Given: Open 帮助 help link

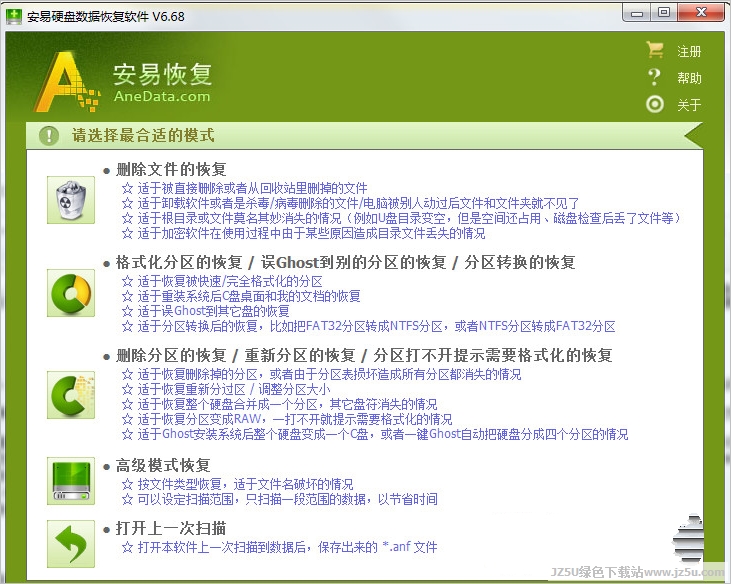Looking at the screenshot, I should tap(689, 78).
